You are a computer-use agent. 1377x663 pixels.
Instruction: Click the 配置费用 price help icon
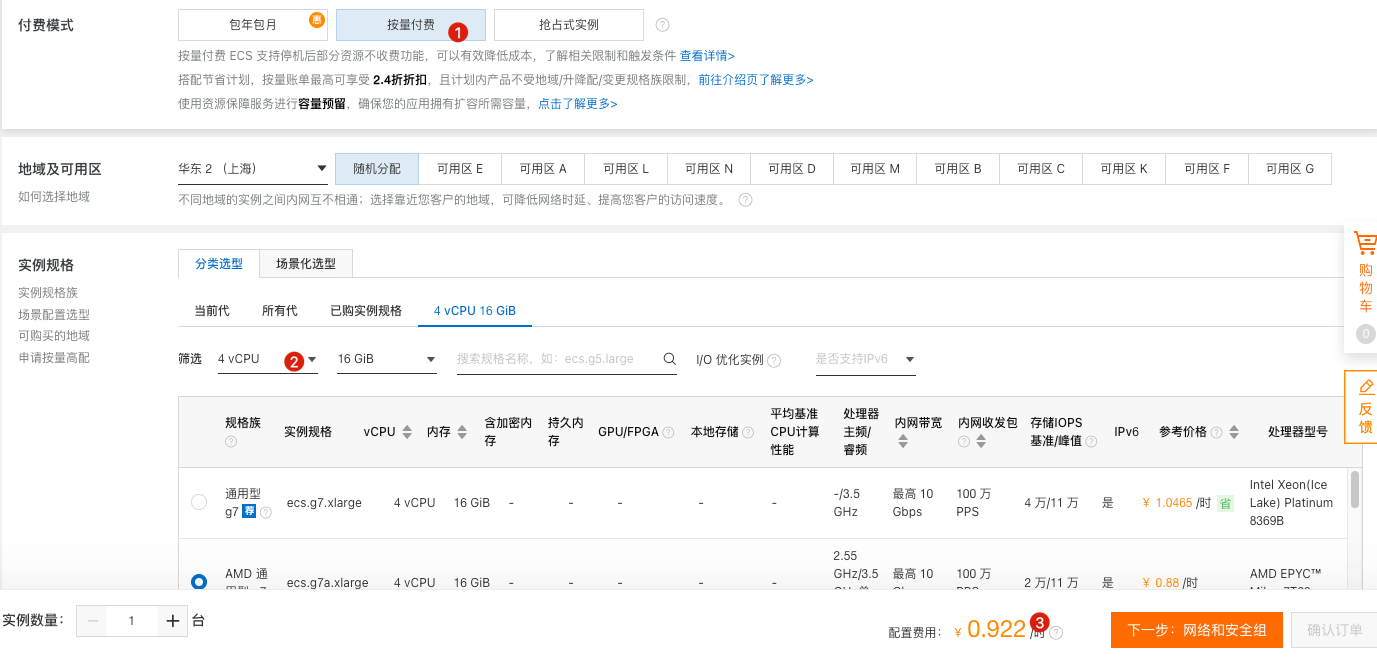pos(1056,632)
